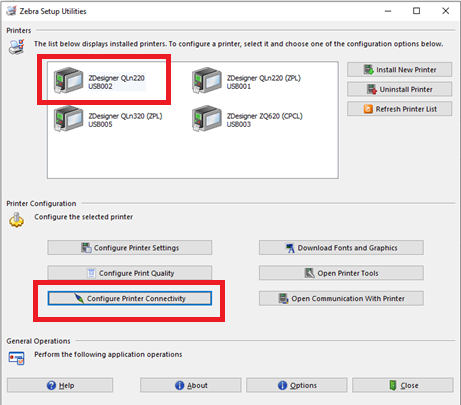461x405 pixels.
Task: Click the Help button
Action: (60, 385)
